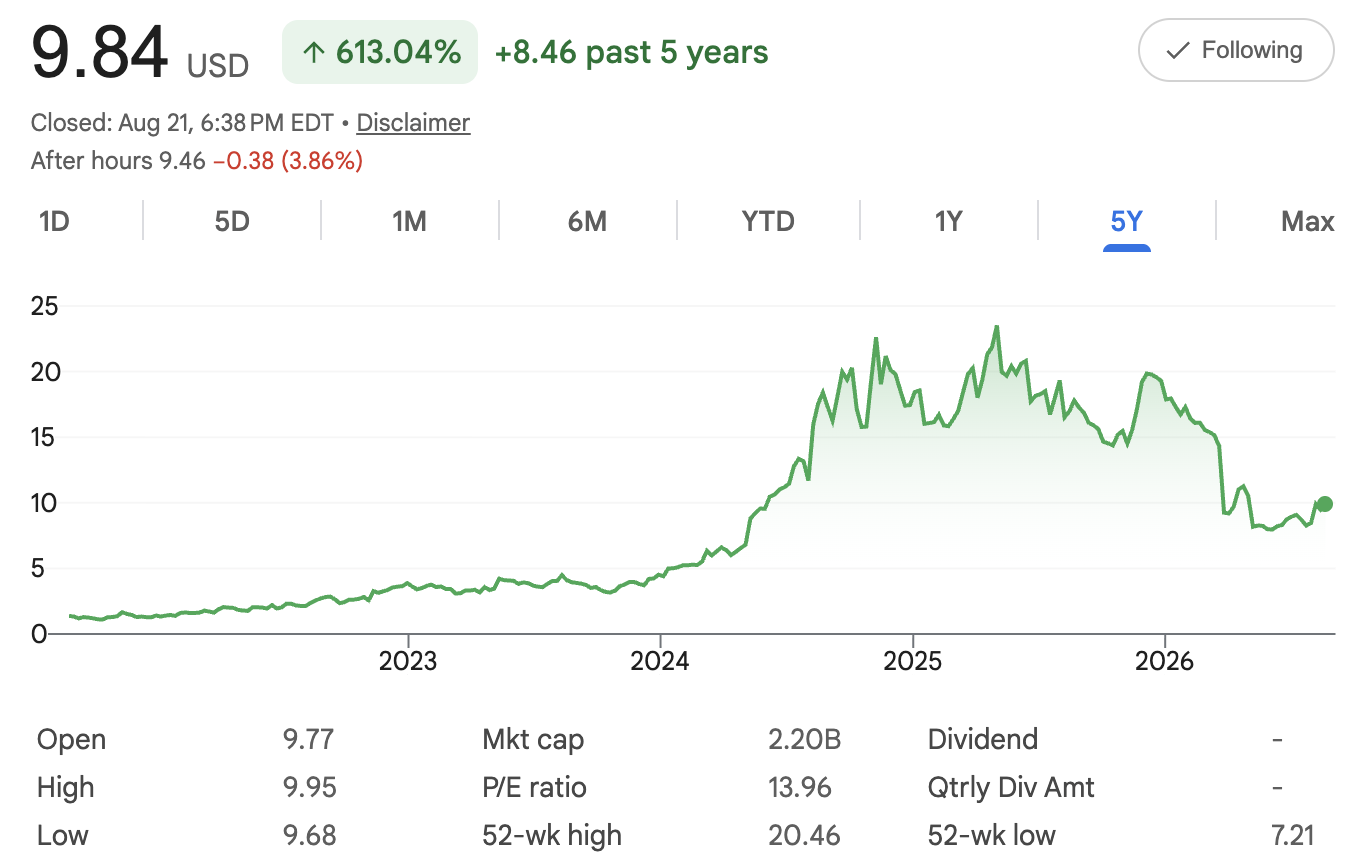The image size is (1360, 866).
Task: Click the P/E ratio label
Action: [x=534, y=788]
